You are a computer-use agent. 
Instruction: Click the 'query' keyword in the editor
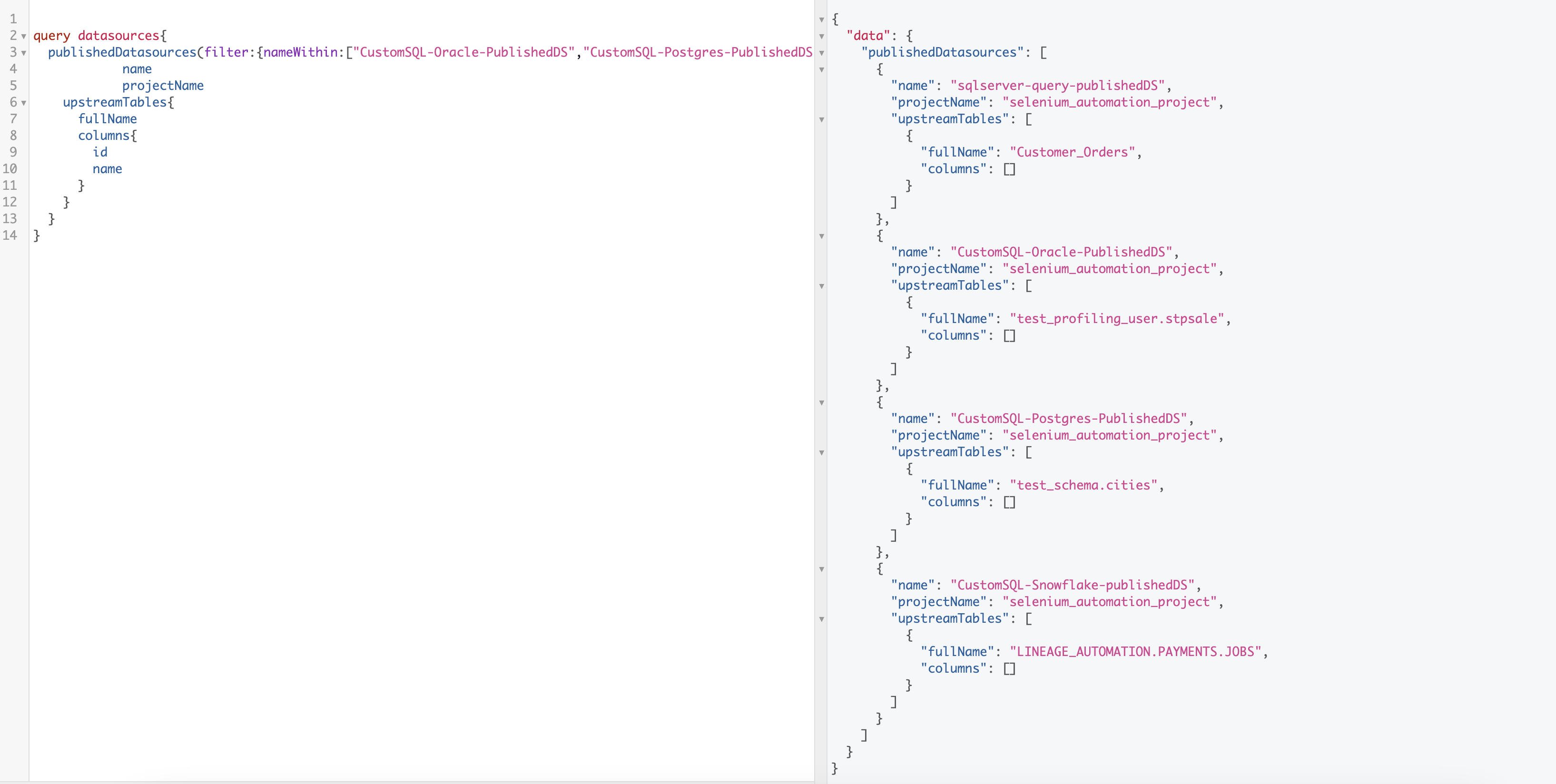click(51, 36)
